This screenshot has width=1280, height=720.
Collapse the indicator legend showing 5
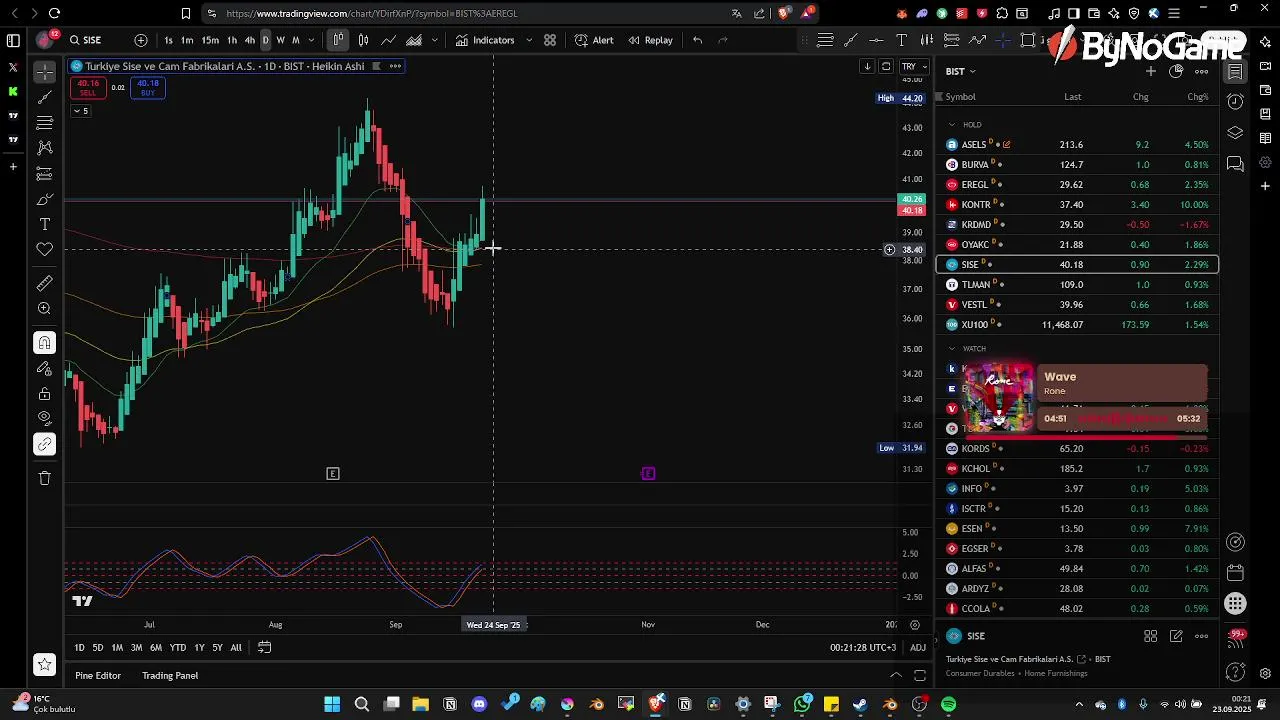tap(81, 111)
